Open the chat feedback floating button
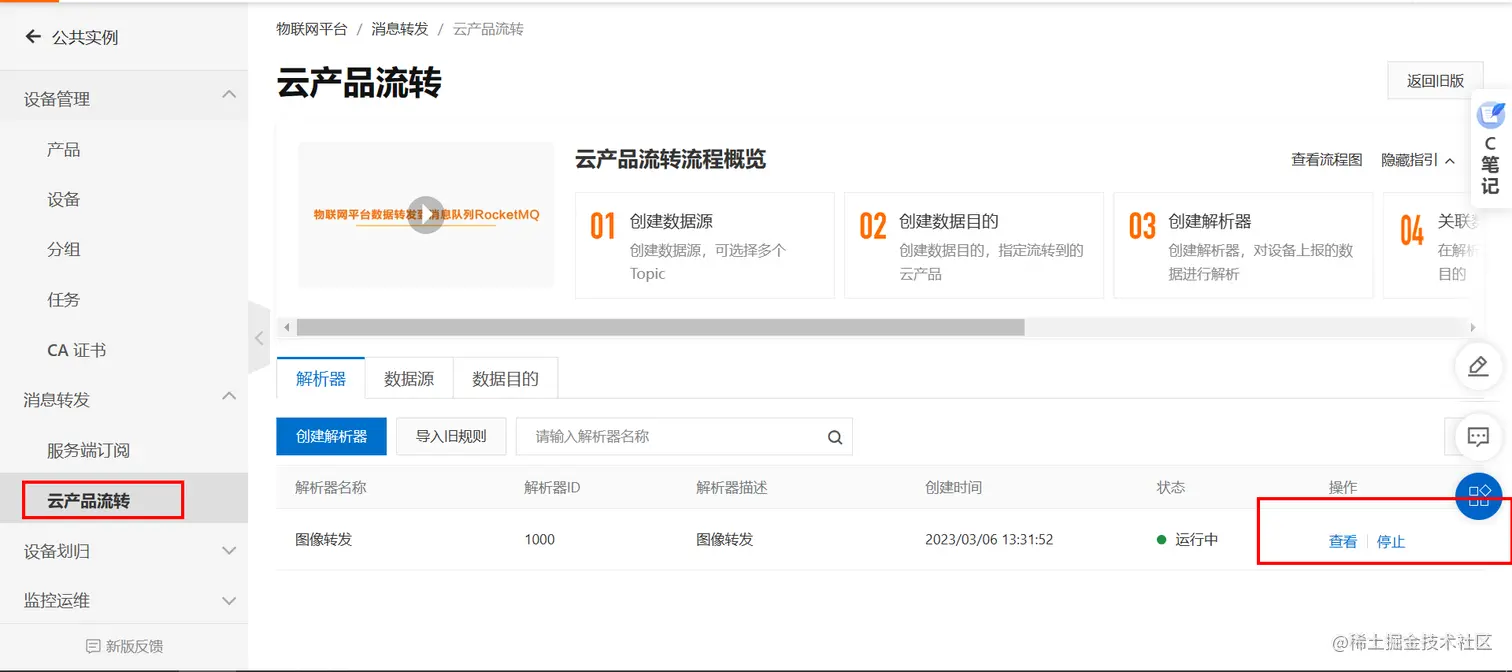1512x672 pixels. [1478, 436]
